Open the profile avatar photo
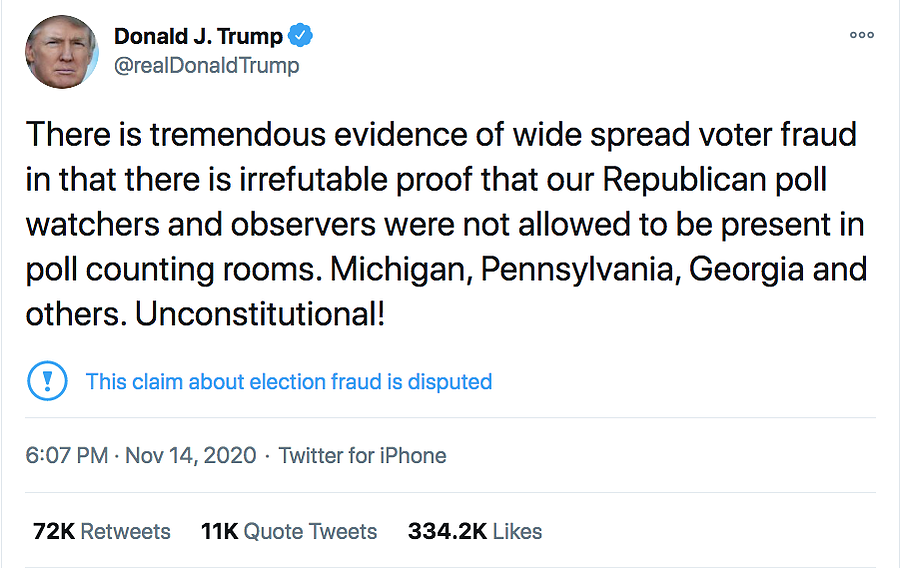 [61, 52]
